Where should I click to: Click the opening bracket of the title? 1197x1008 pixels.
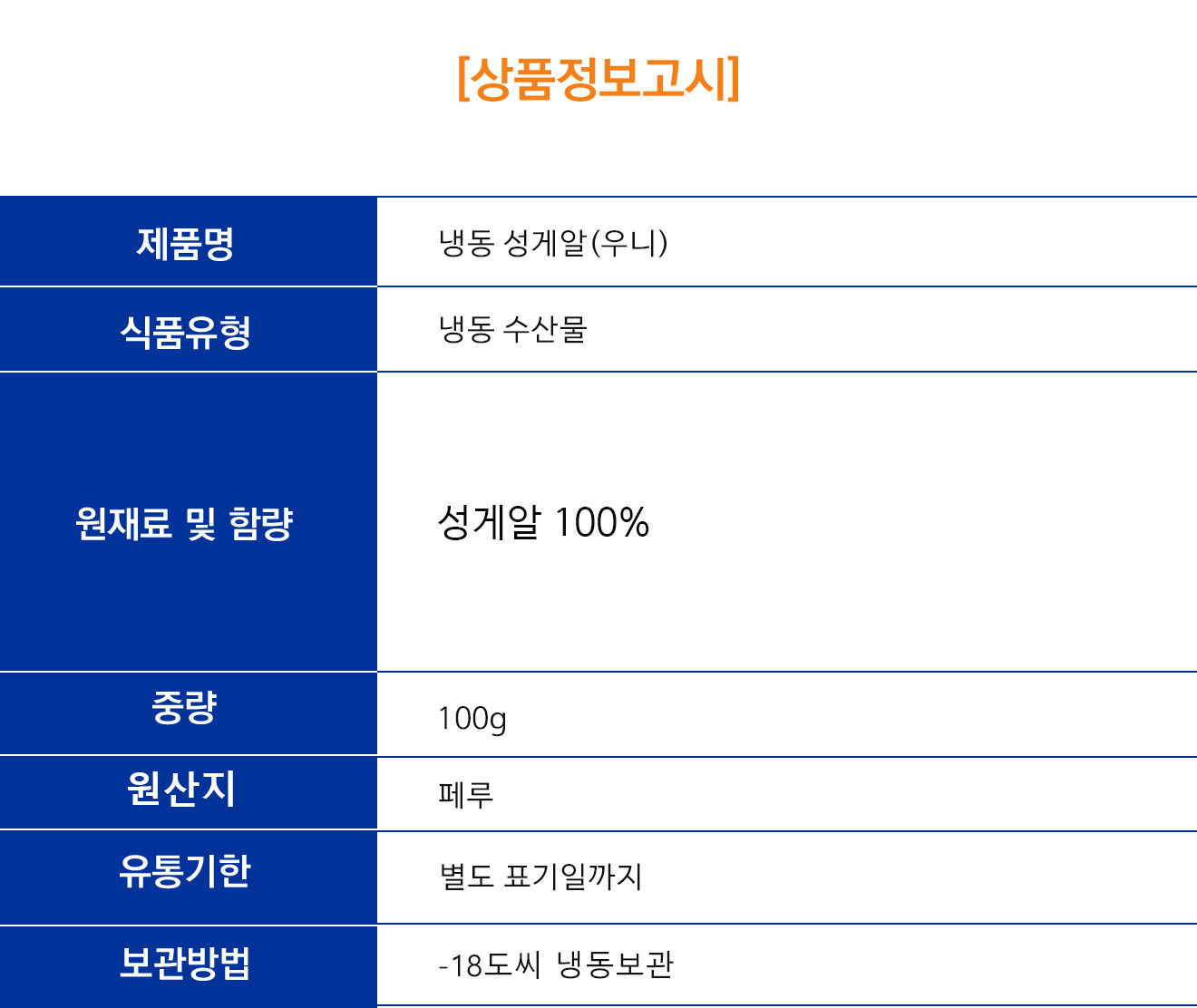[x=463, y=80]
